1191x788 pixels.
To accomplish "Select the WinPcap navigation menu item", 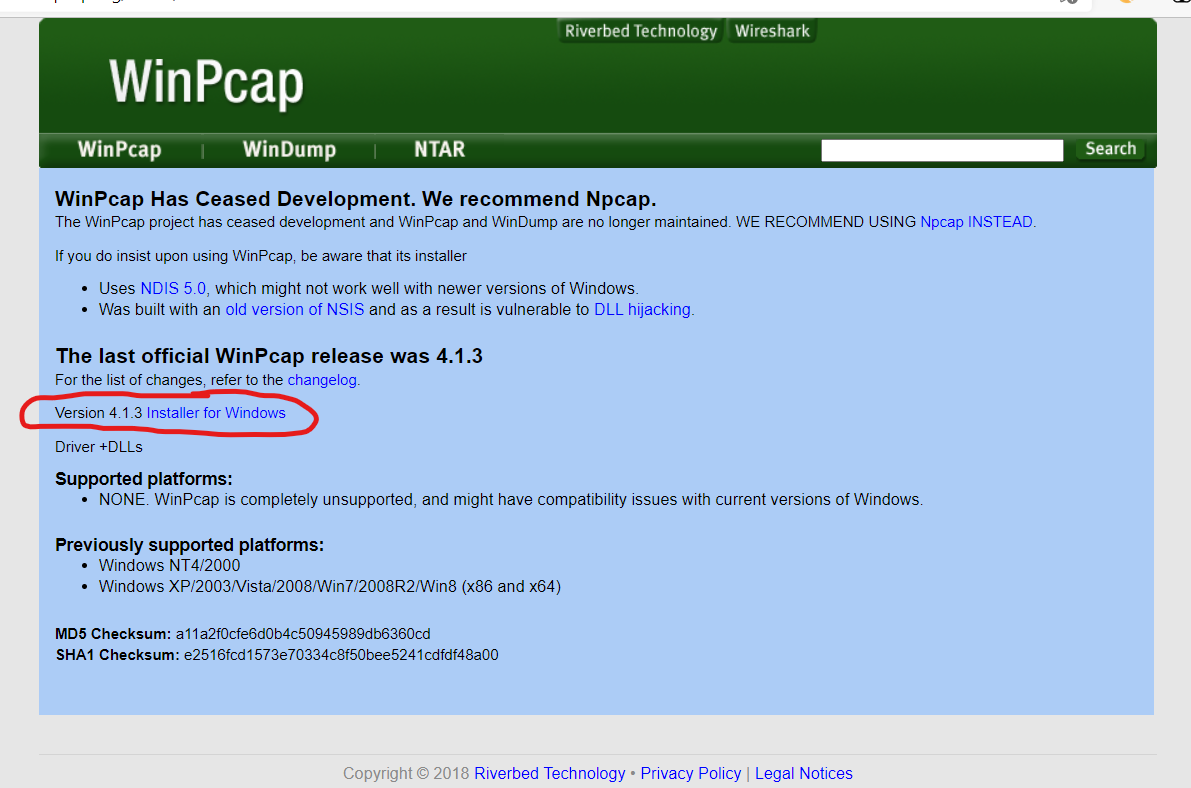I will tap(119, 149).
